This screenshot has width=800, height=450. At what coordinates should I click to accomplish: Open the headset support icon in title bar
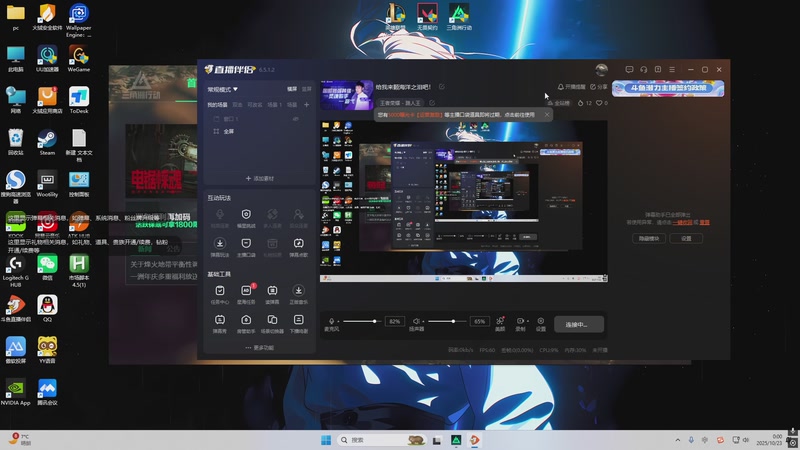[x=643, y=69]
